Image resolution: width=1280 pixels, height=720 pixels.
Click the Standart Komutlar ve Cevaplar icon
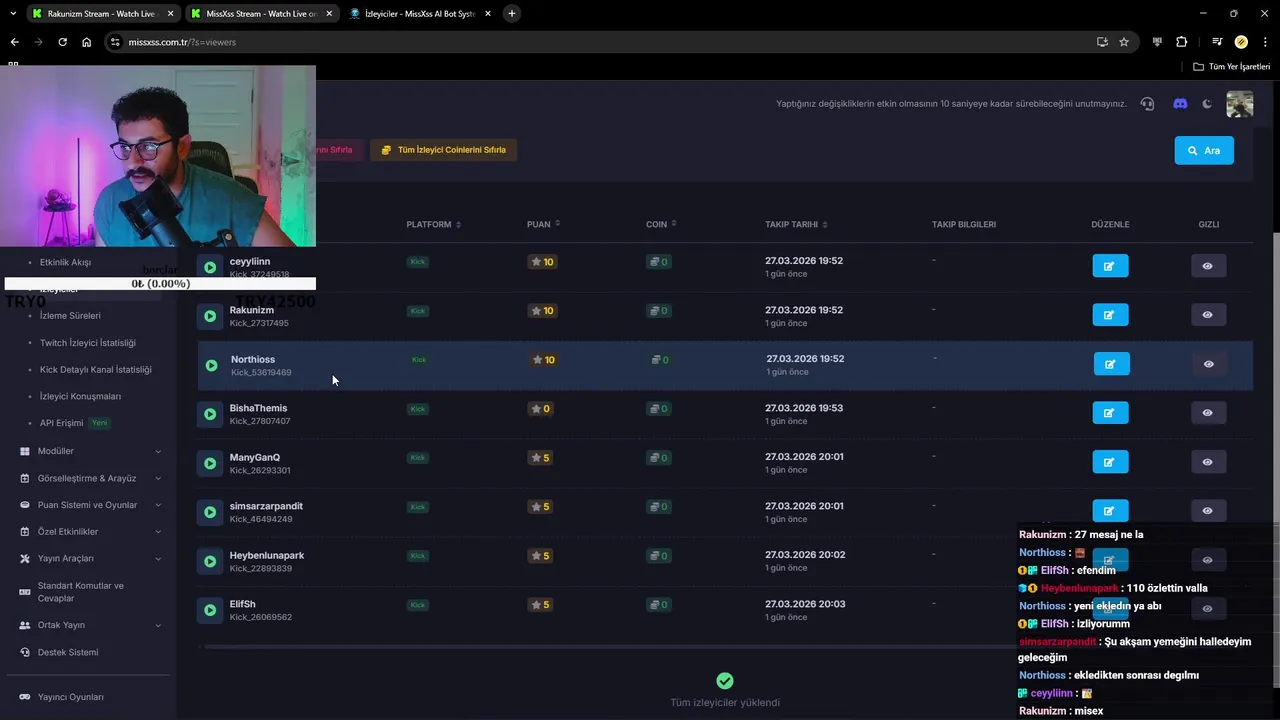coord(25,592)
